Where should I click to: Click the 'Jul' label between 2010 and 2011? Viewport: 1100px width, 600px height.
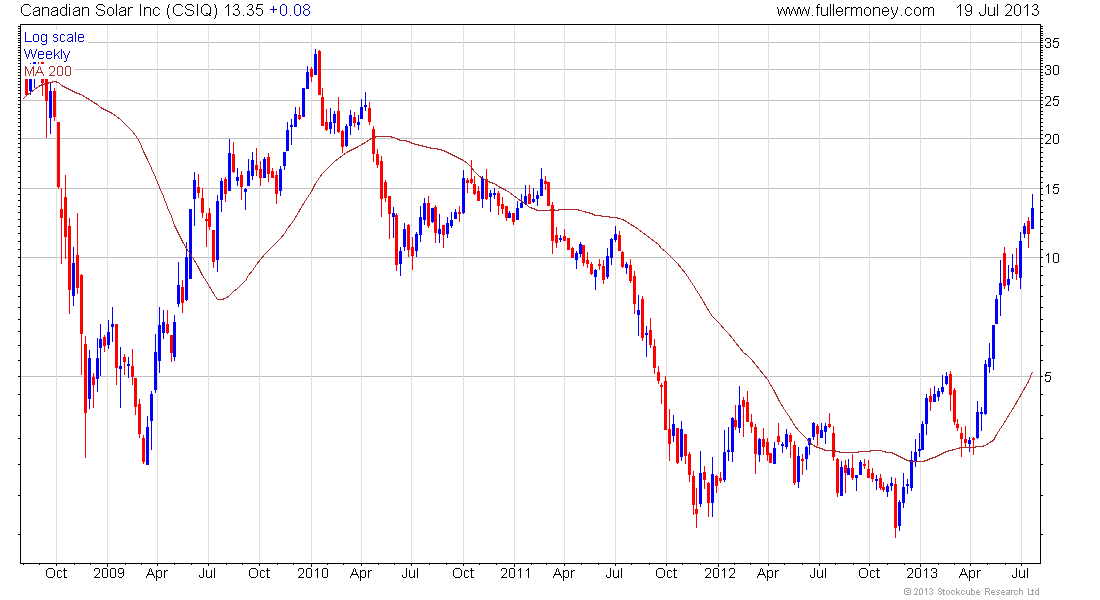(x=410, y=573)
